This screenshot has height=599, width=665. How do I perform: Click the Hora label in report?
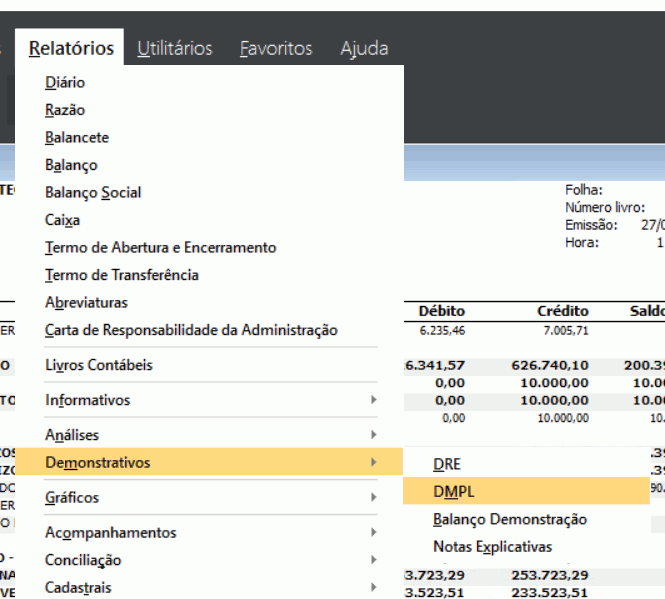tap(582, 243)
